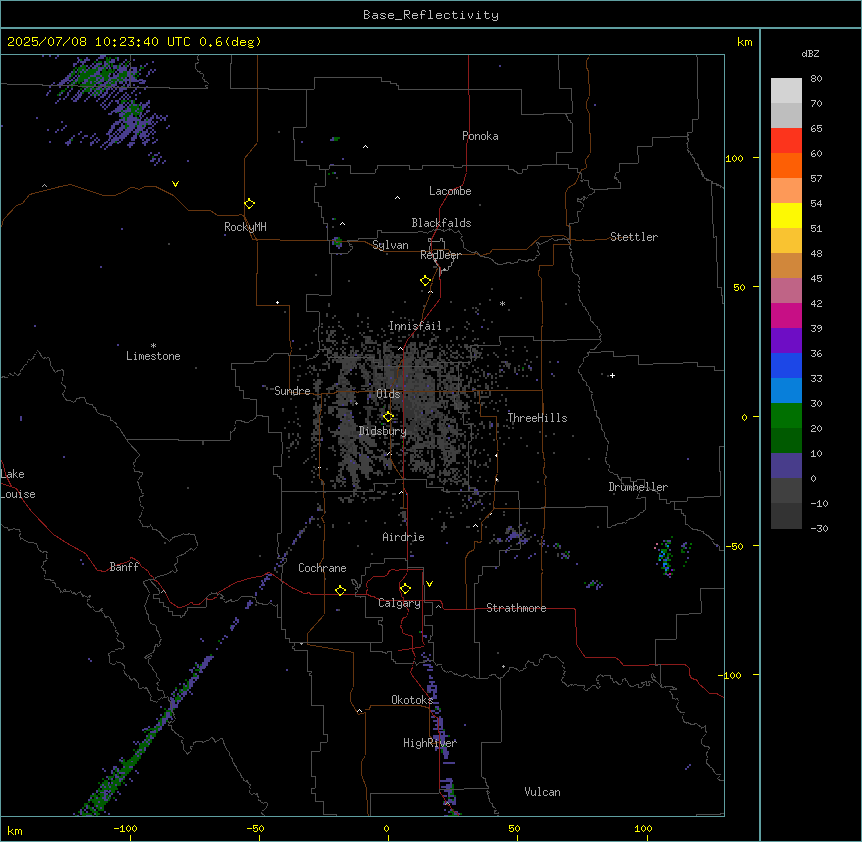Click the -50 tick on the horizontal distance axis

[x=255, y=828]
